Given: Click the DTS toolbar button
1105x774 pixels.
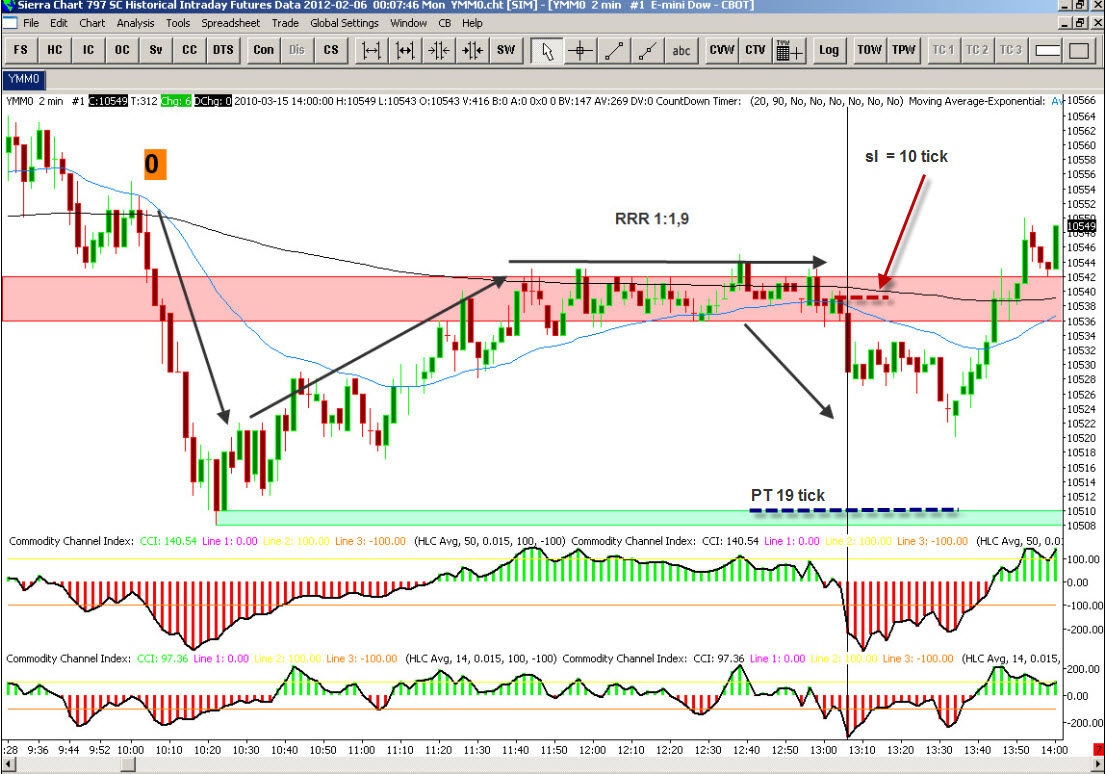Looking at the screenshot, I should 223,50.
